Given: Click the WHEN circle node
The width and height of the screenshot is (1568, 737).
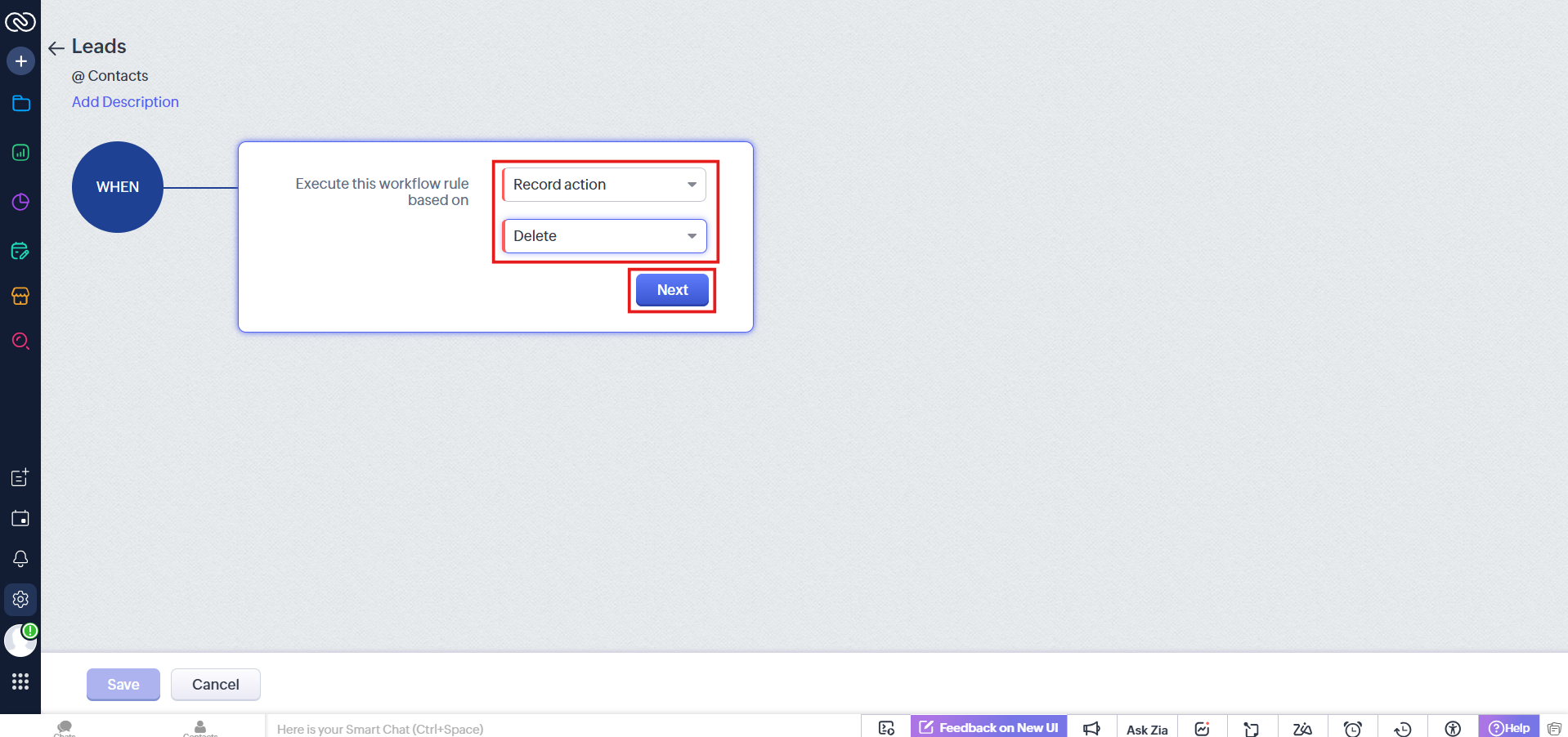Looking at the screenshot, I should coord(118,187).
